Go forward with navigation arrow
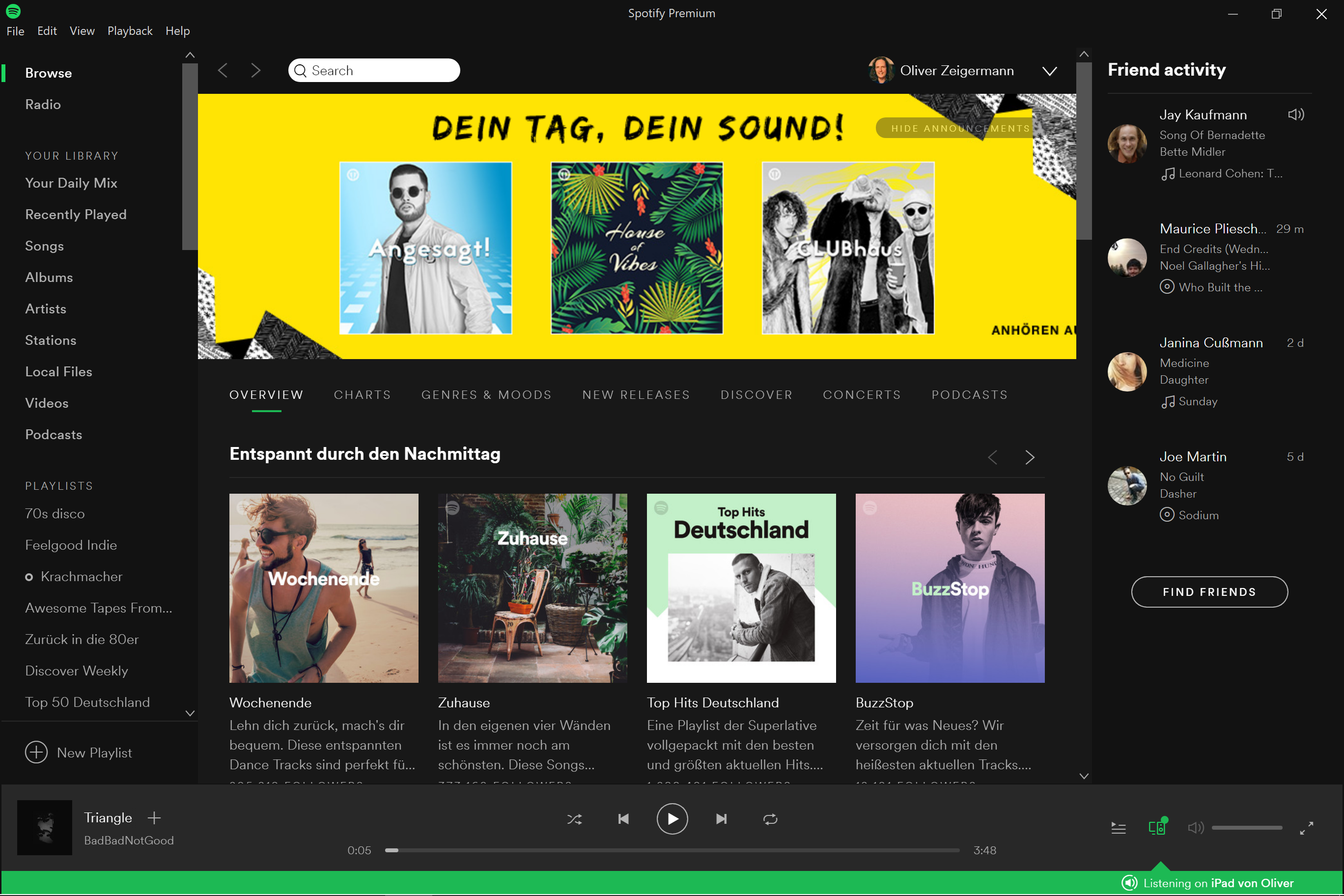Viewport: 1344px width, 896px height. coord(255,70)
